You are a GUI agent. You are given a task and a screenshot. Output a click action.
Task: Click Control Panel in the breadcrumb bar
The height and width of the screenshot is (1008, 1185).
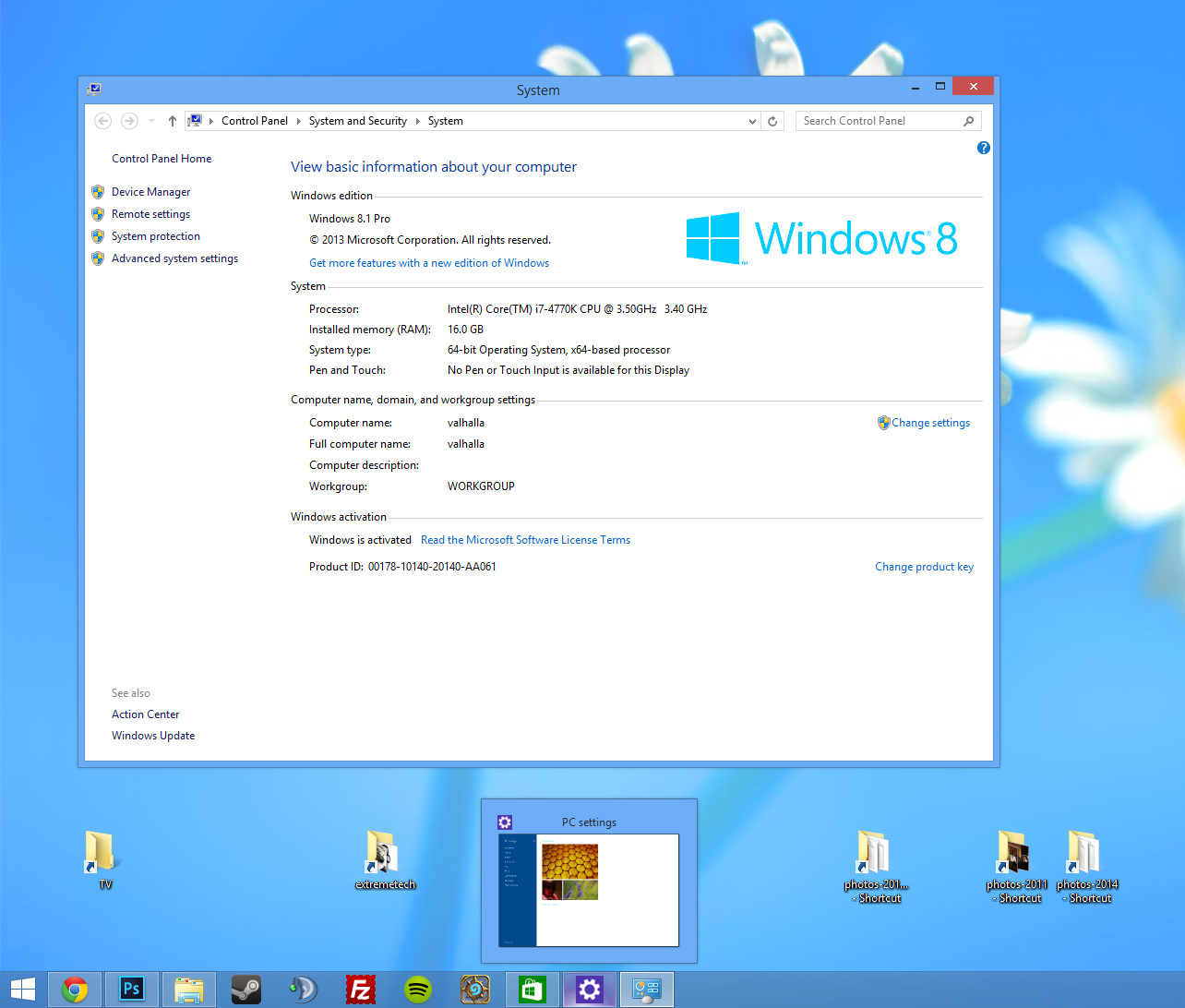tap(255, 120)
